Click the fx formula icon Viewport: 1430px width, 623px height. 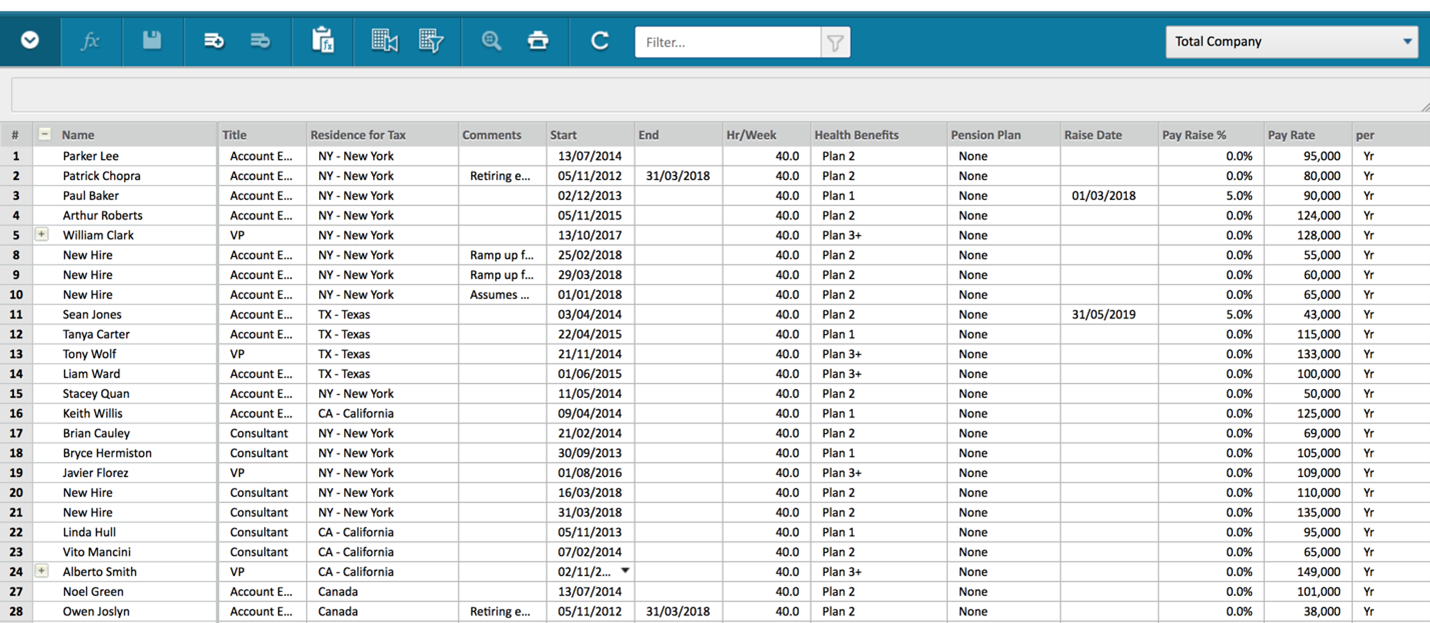coord(91,41)
